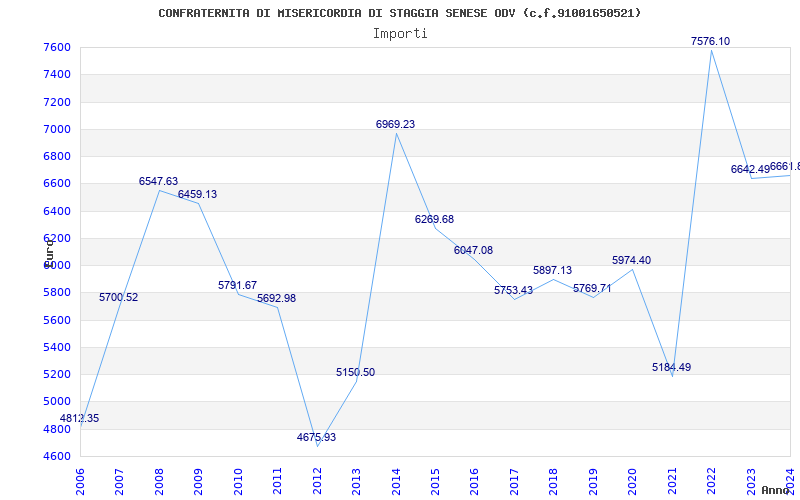Click the 2007 x-axis year label

coord(119,481)
